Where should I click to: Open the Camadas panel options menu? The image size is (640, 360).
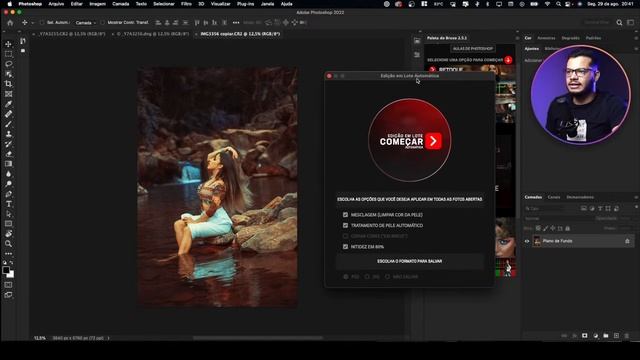coord(636,197)
